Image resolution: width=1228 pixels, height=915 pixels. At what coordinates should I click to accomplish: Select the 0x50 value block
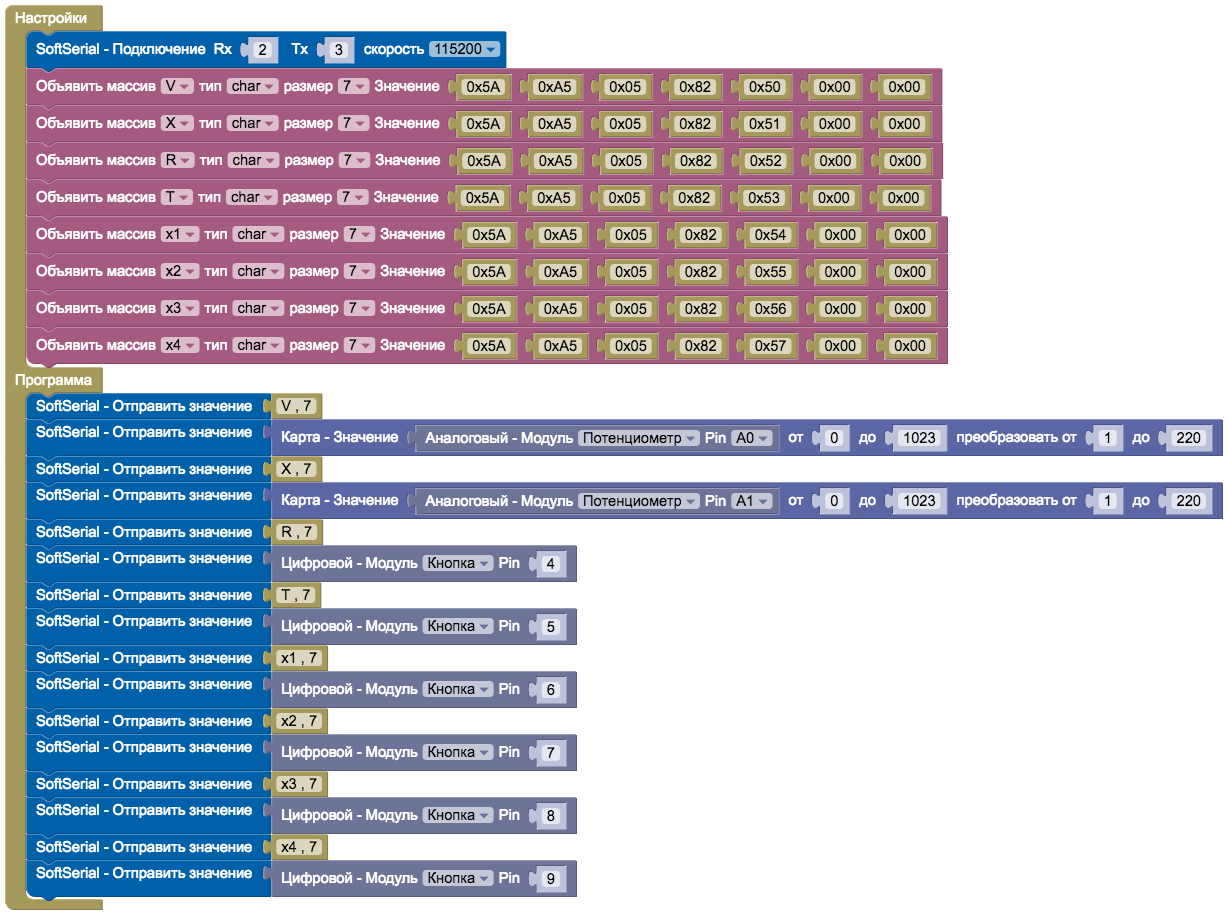click(x=764, y=87)
